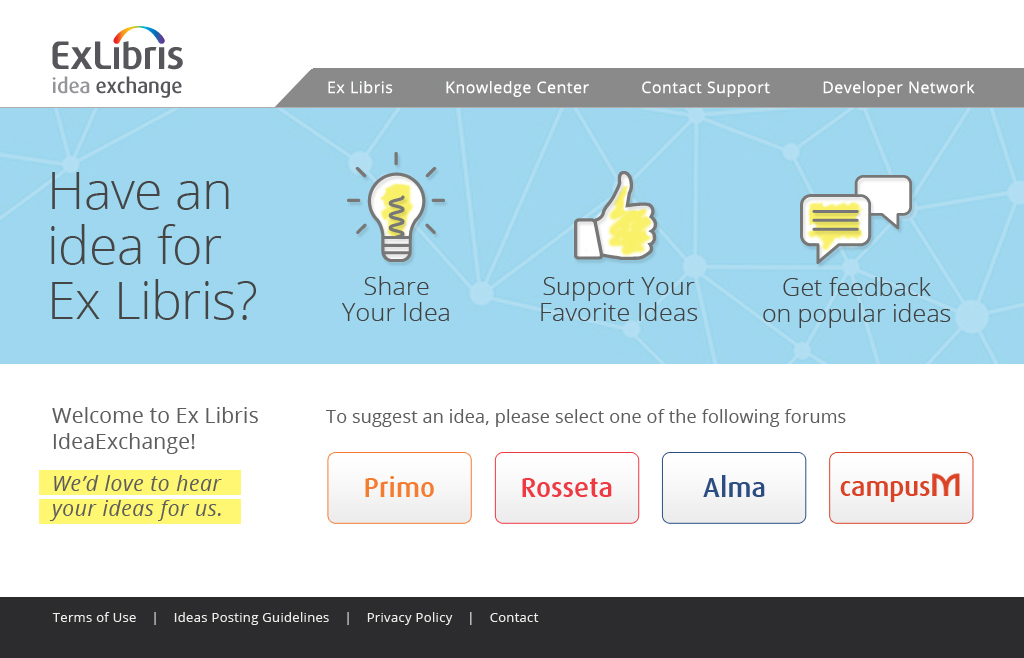Go to Contact Support in navigation bar
The height and width of the screenshot is (658, 1024).
pyautogui.click(x=705, y=87)
